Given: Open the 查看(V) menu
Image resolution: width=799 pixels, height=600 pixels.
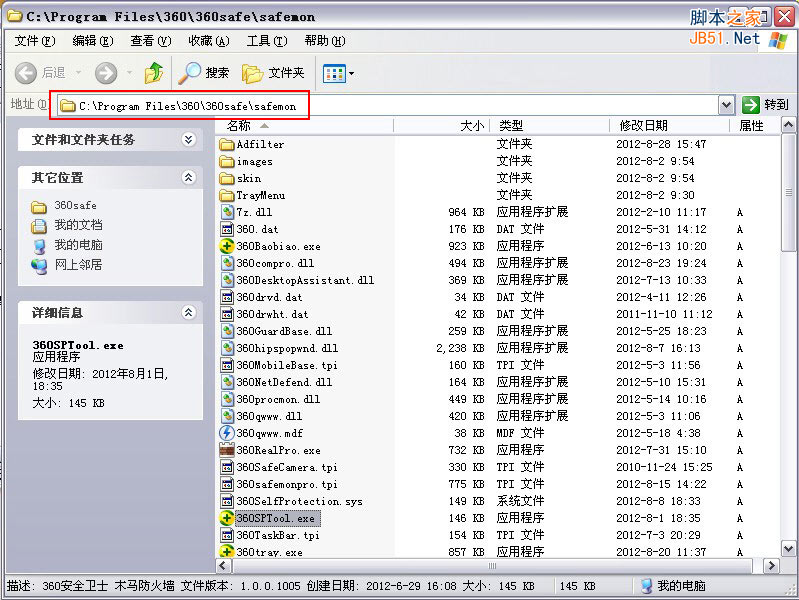Looking at the screenshot, I should click(151, 41).
